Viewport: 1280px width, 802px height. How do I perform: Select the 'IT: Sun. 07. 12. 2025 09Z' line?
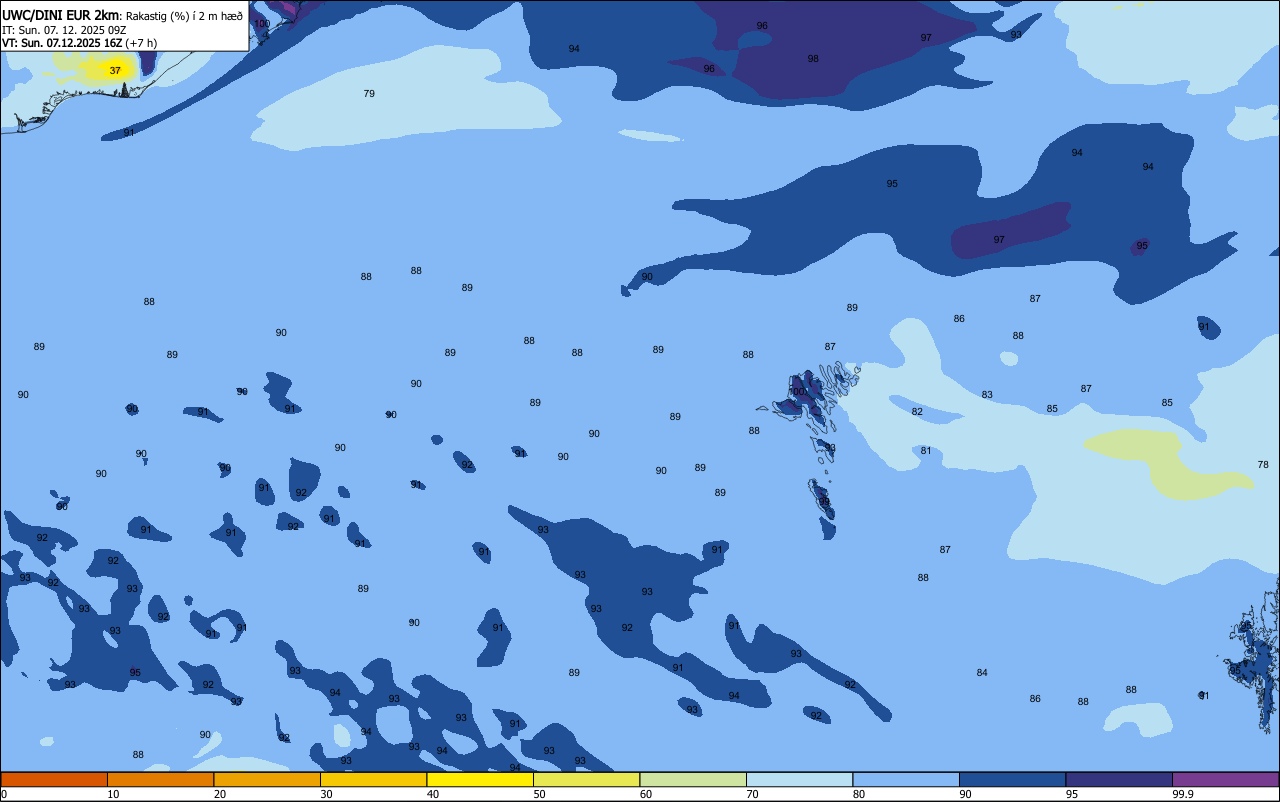point(64,30)
